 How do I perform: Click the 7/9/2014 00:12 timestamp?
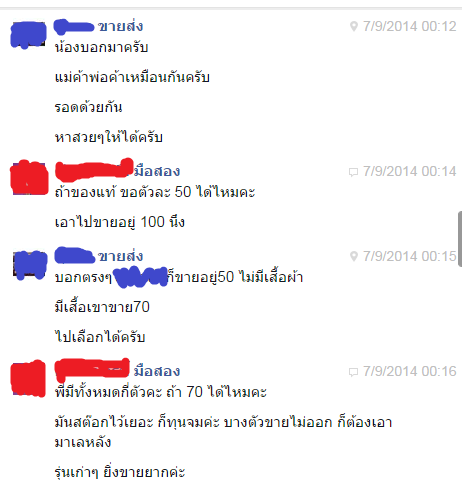click(410, 26)
